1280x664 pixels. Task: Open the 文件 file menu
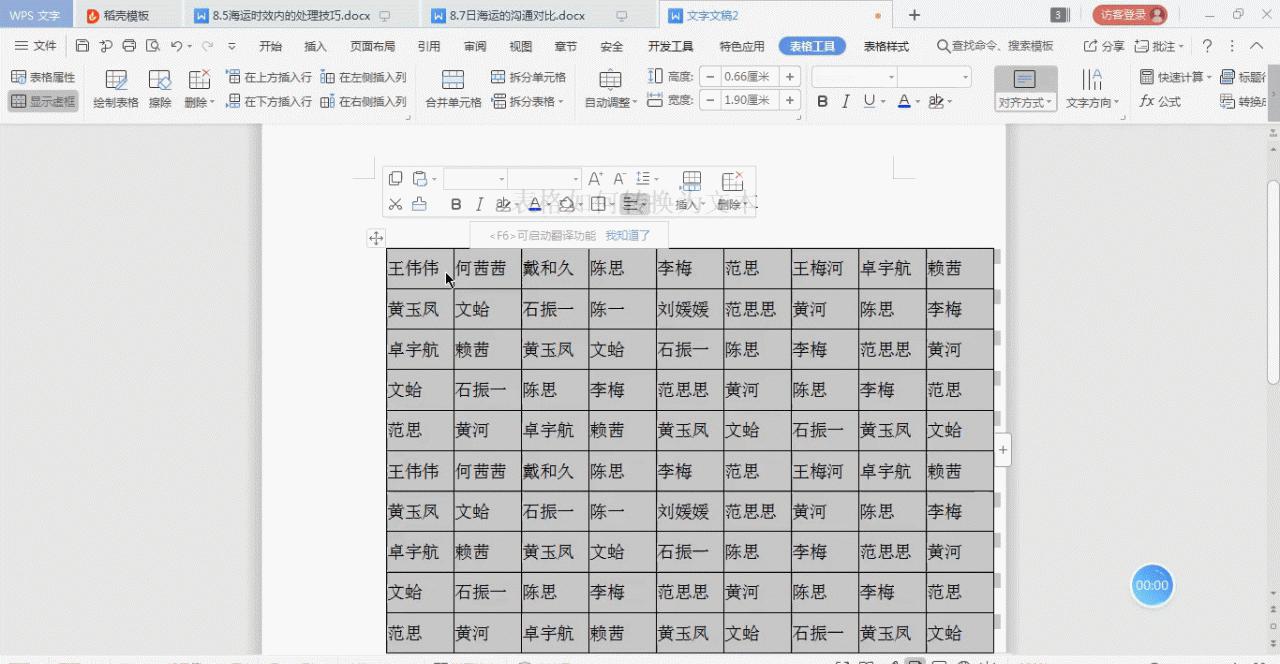pyautogui.click(x=36, y=46)
